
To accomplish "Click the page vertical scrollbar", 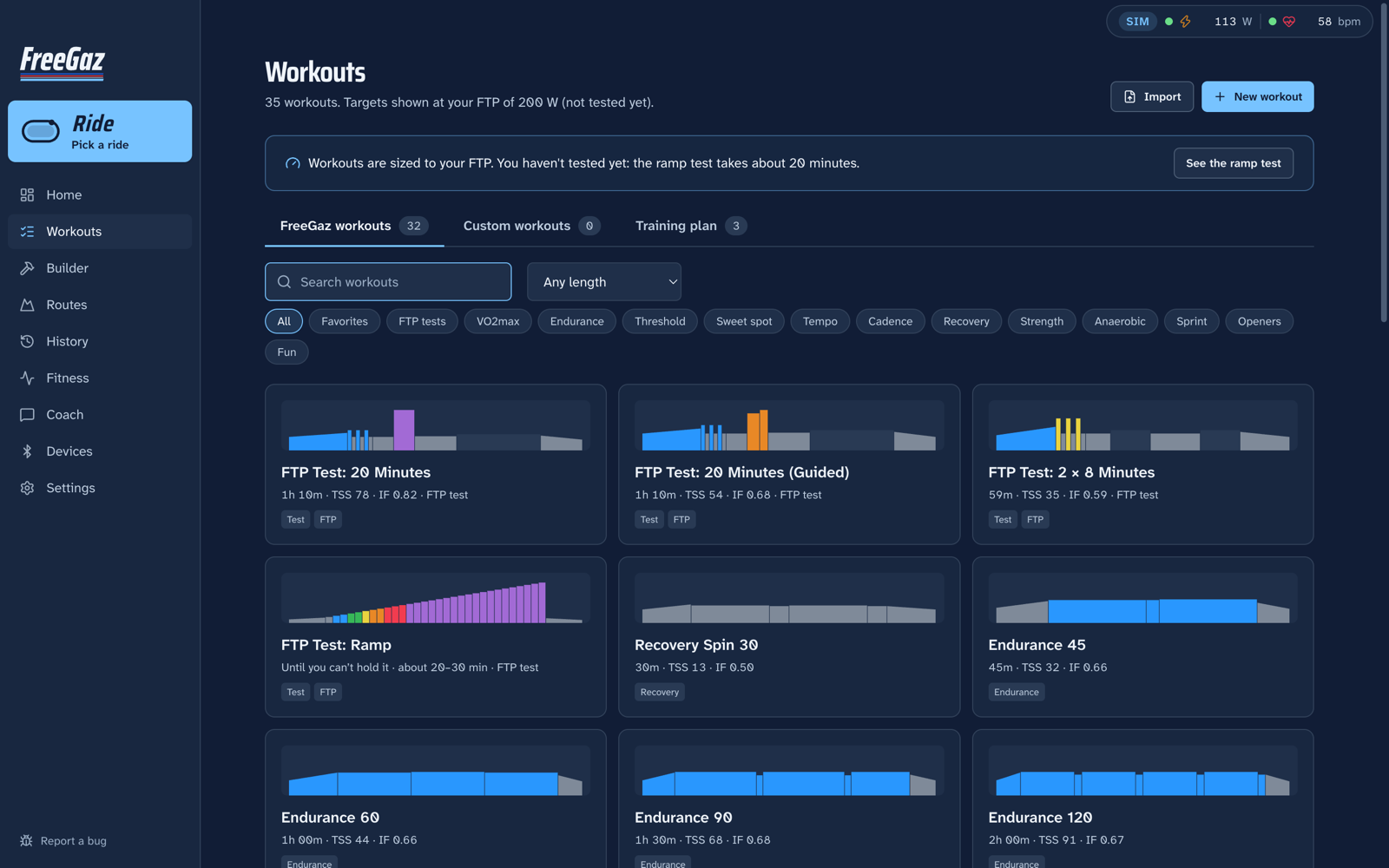I will pyautogui.click(x=1384, y=162).
